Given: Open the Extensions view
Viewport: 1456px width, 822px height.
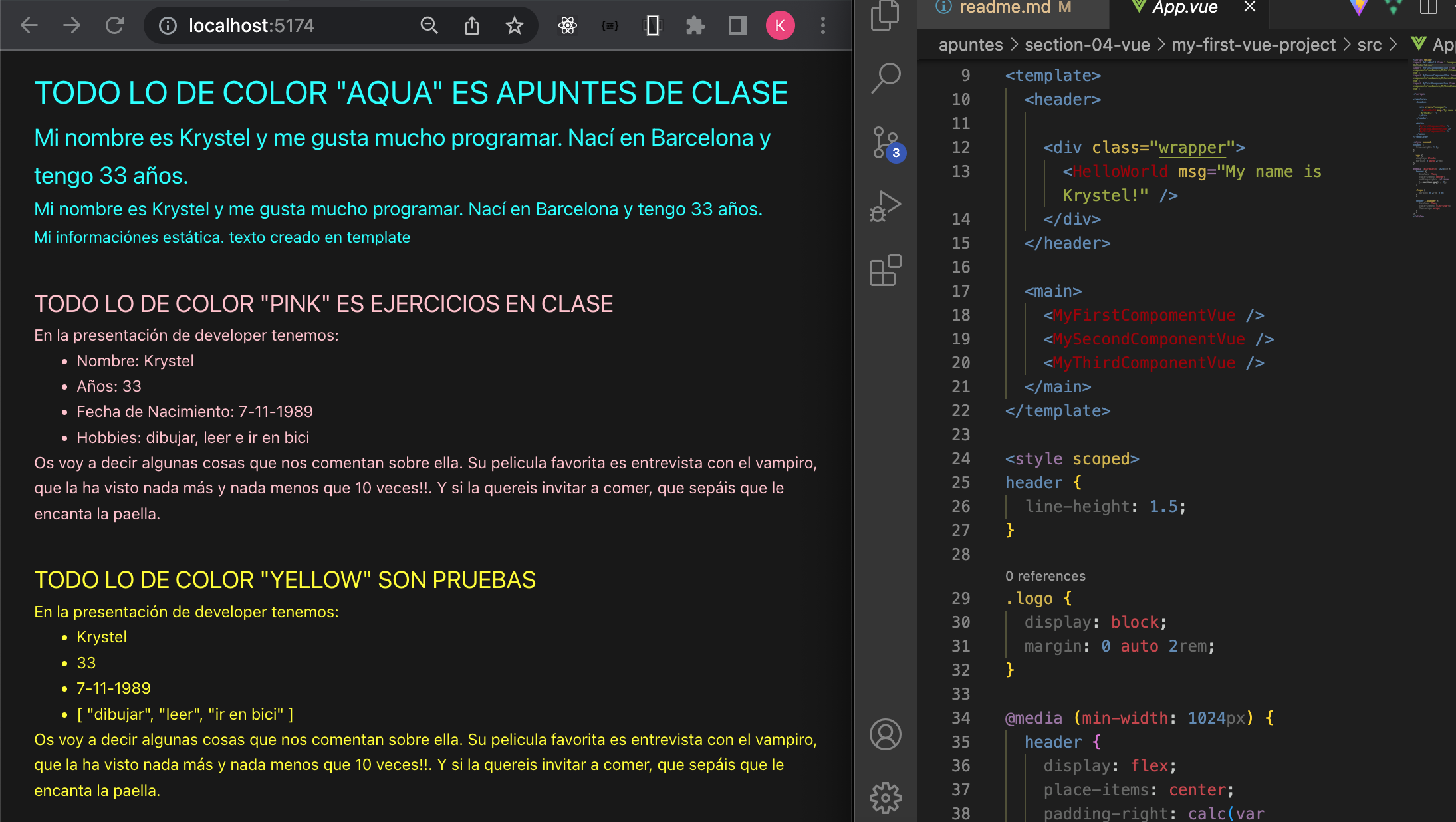Looking at the screenshot, I should [885, 270].
